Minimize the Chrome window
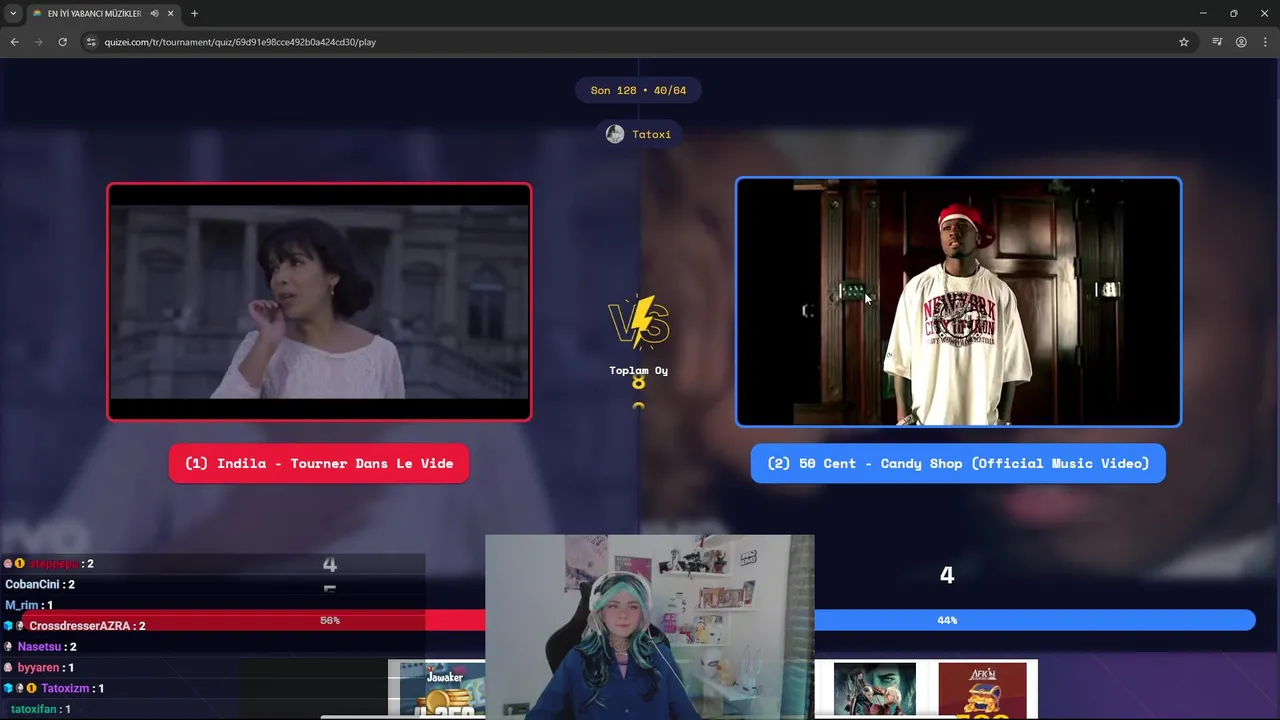Screen dimensions: 1280x720 click(x=1203, y=13)
